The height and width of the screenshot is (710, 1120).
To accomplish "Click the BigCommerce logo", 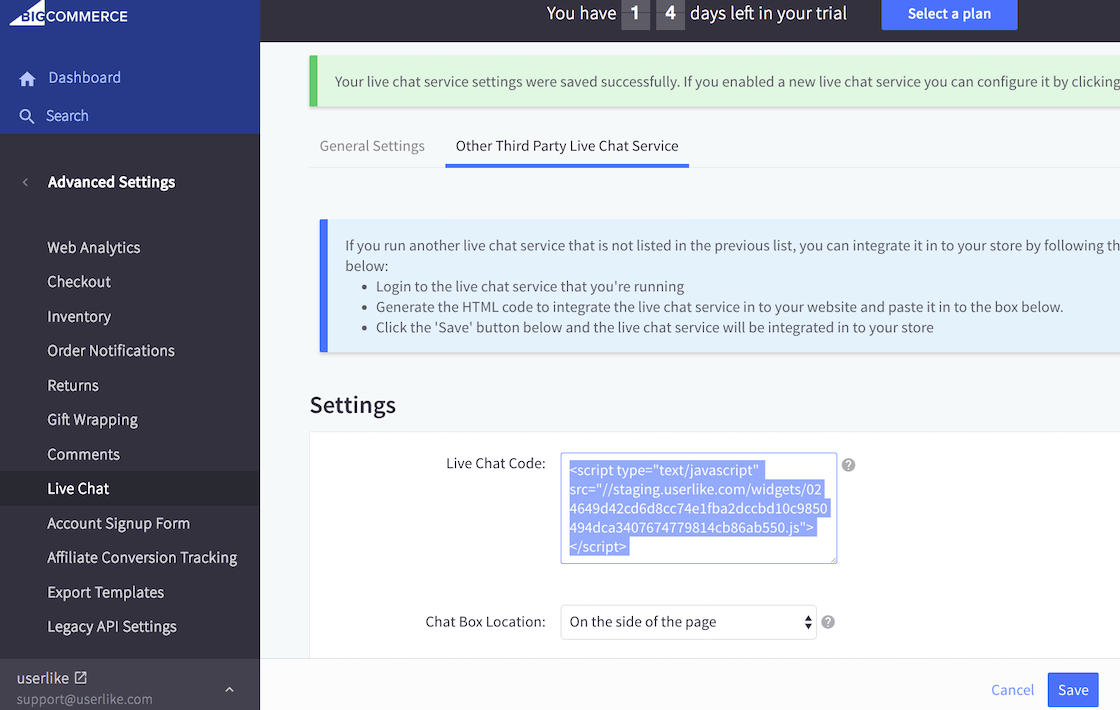I will click(68, 15).
